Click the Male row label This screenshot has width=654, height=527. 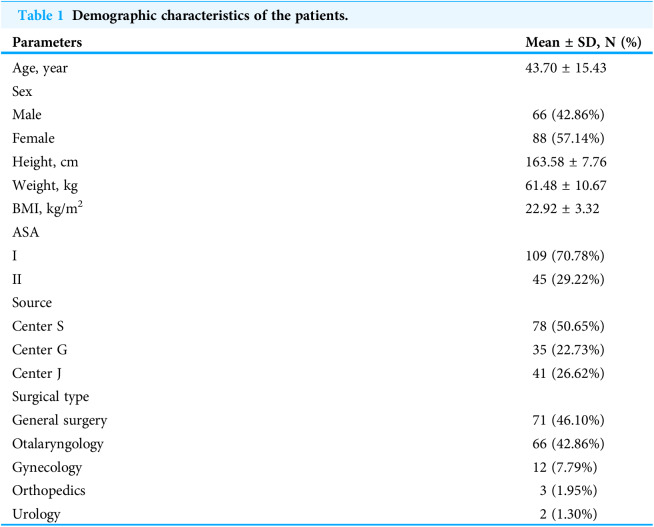(27, 115)
